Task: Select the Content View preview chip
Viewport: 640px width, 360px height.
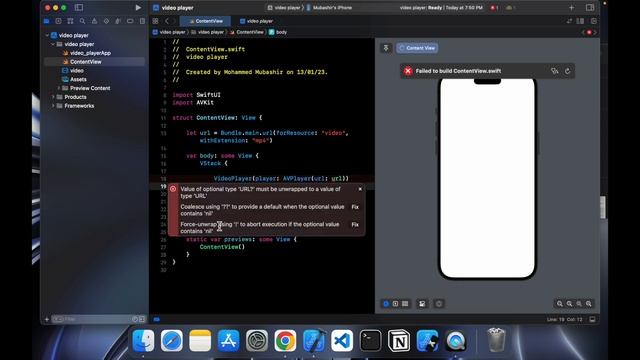Action: (417, 48)
